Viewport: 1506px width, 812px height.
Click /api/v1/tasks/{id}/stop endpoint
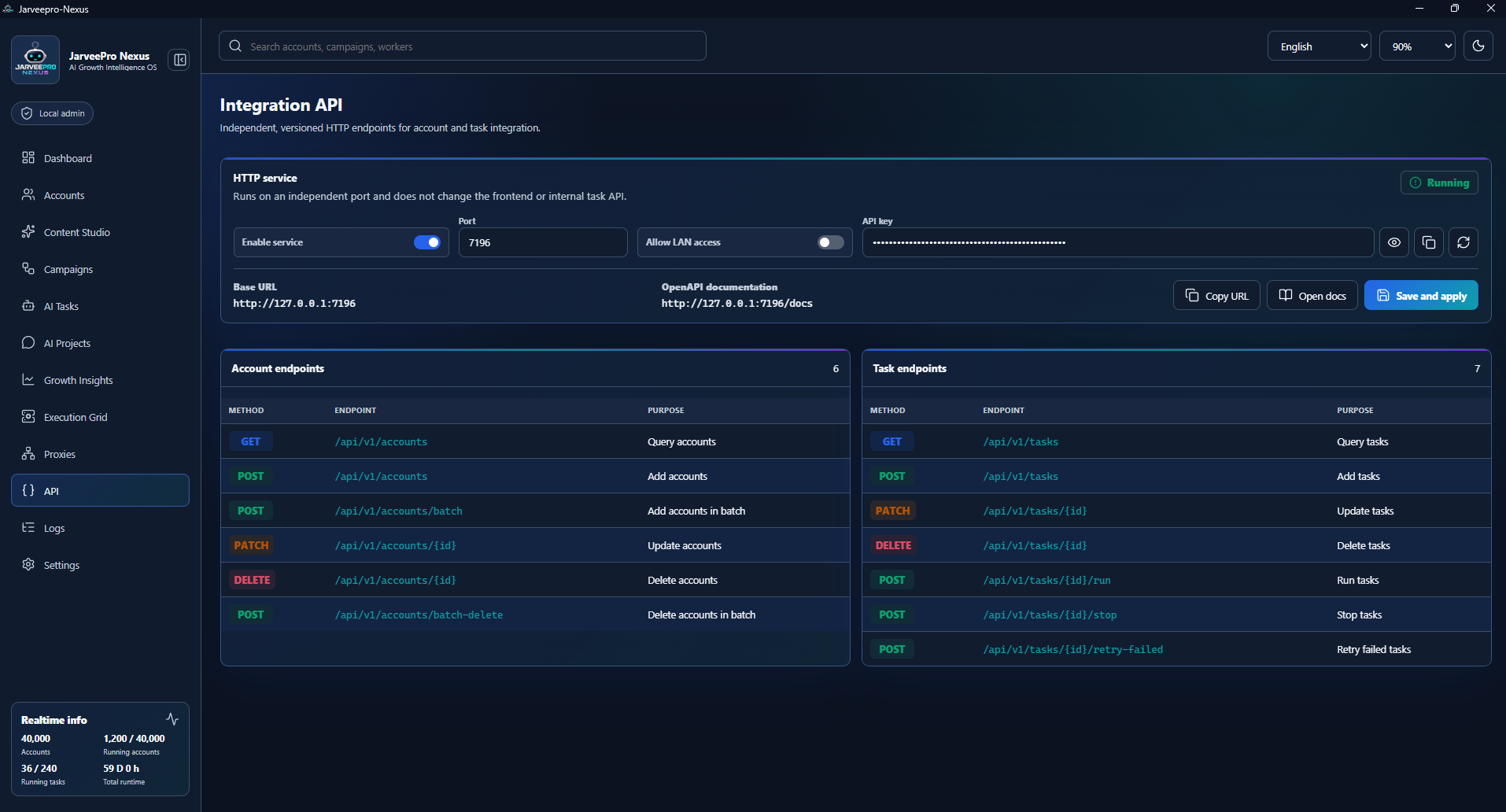point(1050,615)
